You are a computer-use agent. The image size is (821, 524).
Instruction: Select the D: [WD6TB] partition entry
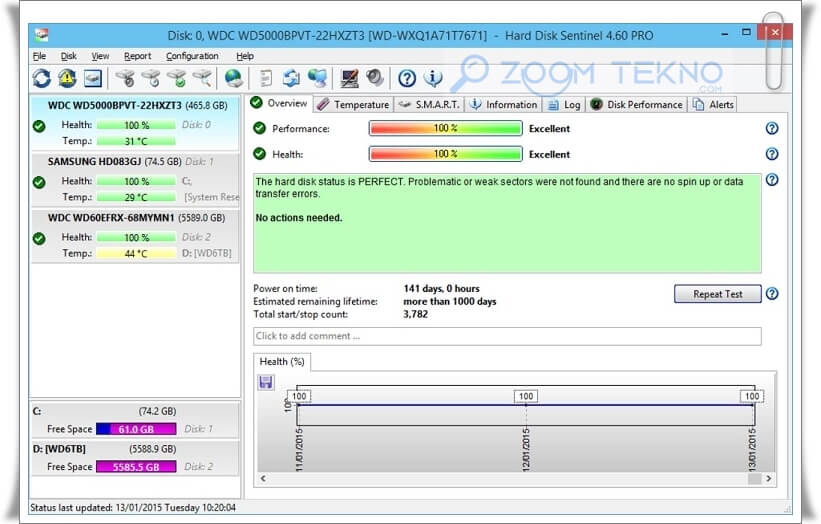136,458
